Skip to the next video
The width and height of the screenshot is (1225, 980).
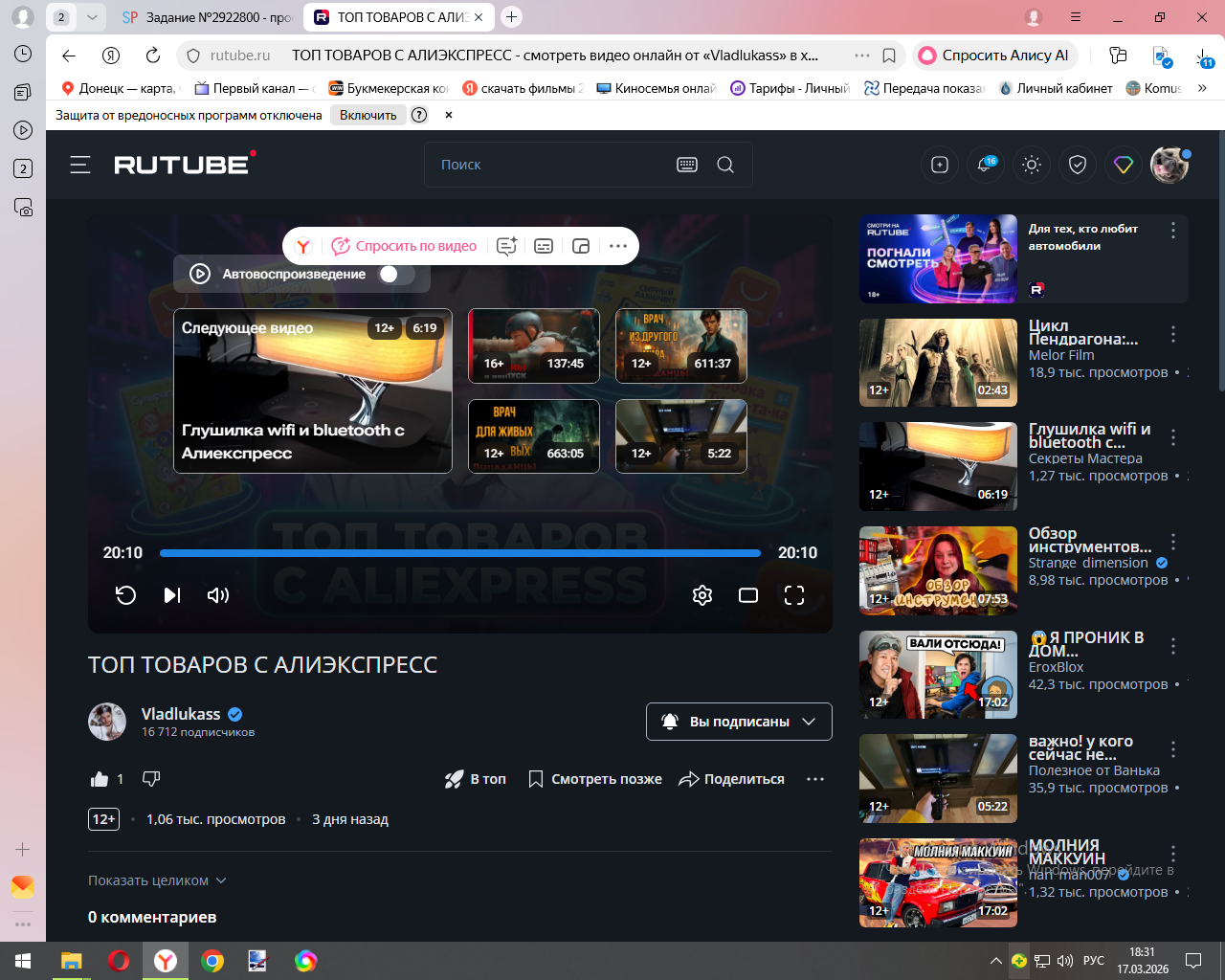(172, 595)
